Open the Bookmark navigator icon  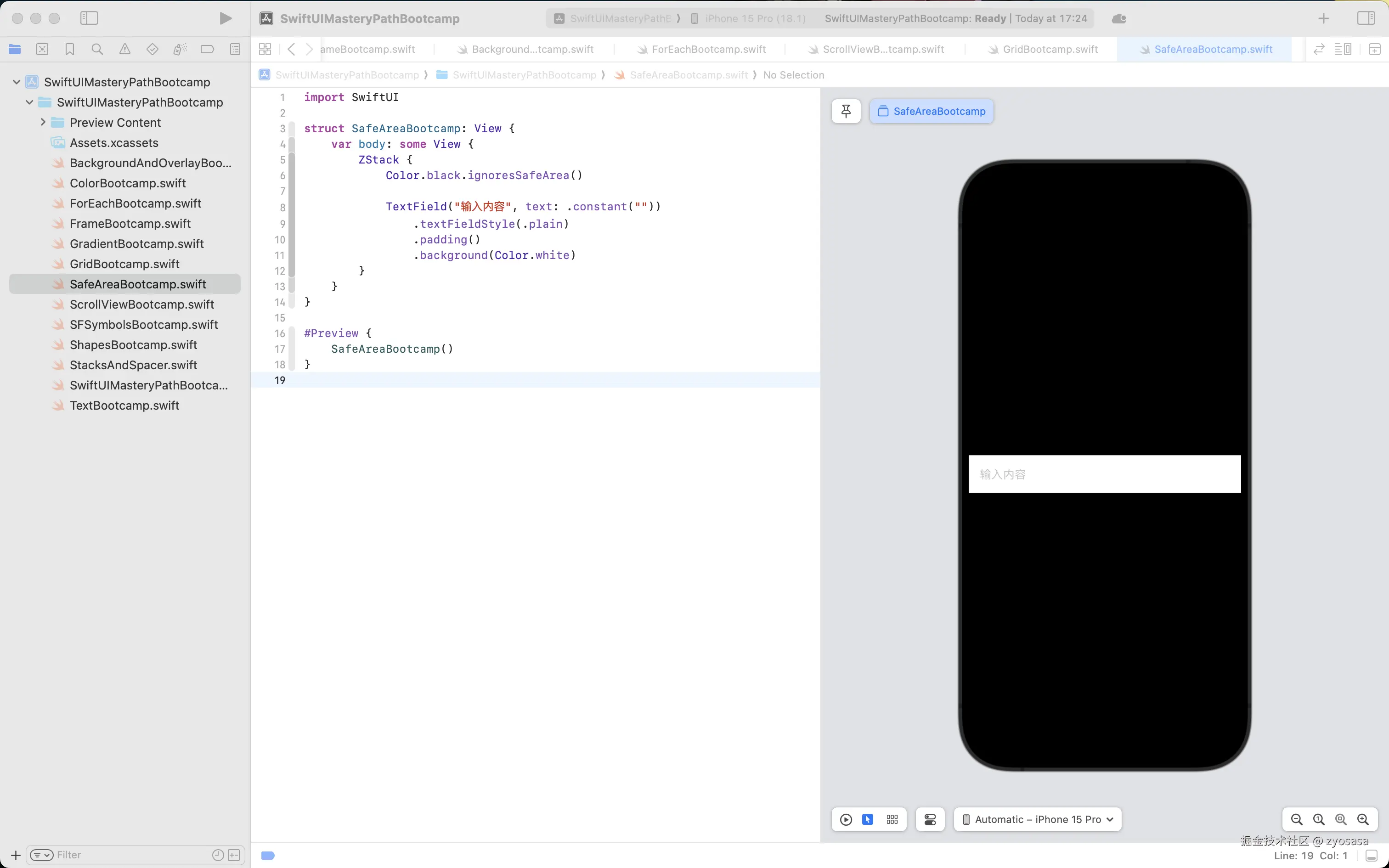pyautogui.click(x=69, y=50)
